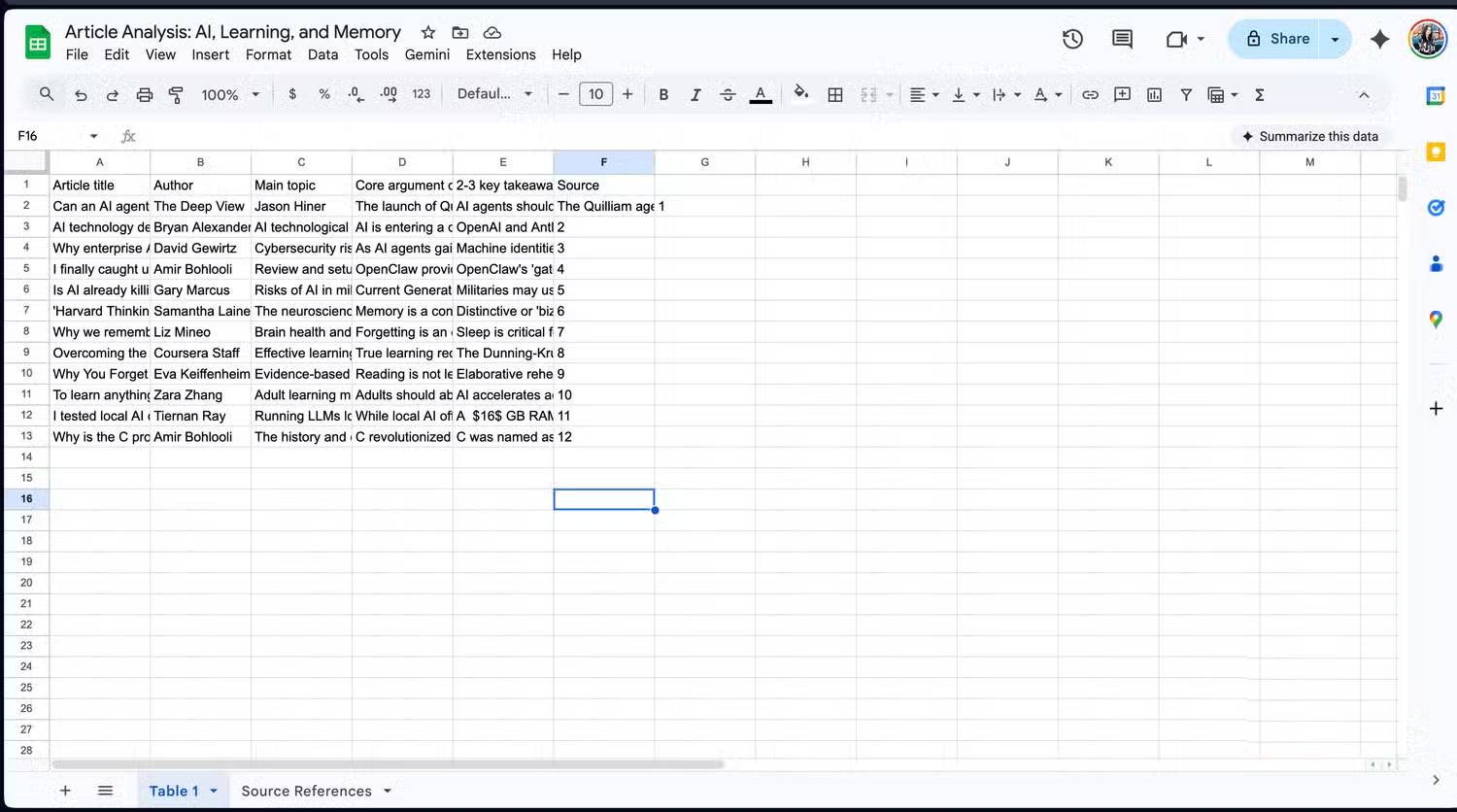Toggle strikethrough formatting
This screenshot has width=1457, height=812.
point(728,94)
